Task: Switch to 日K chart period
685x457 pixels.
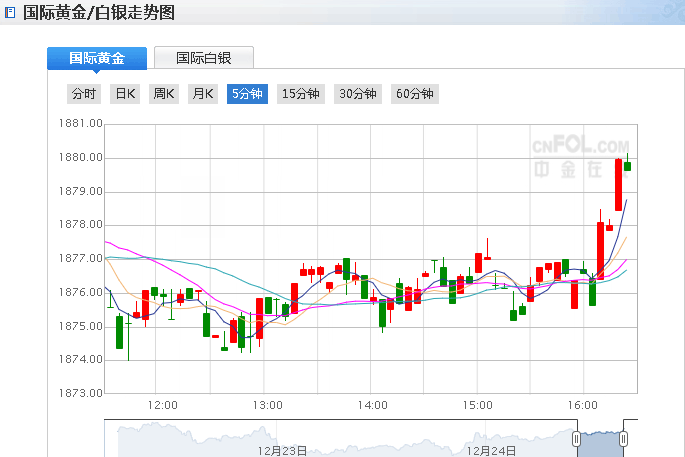Action: [x=125, y=94]
